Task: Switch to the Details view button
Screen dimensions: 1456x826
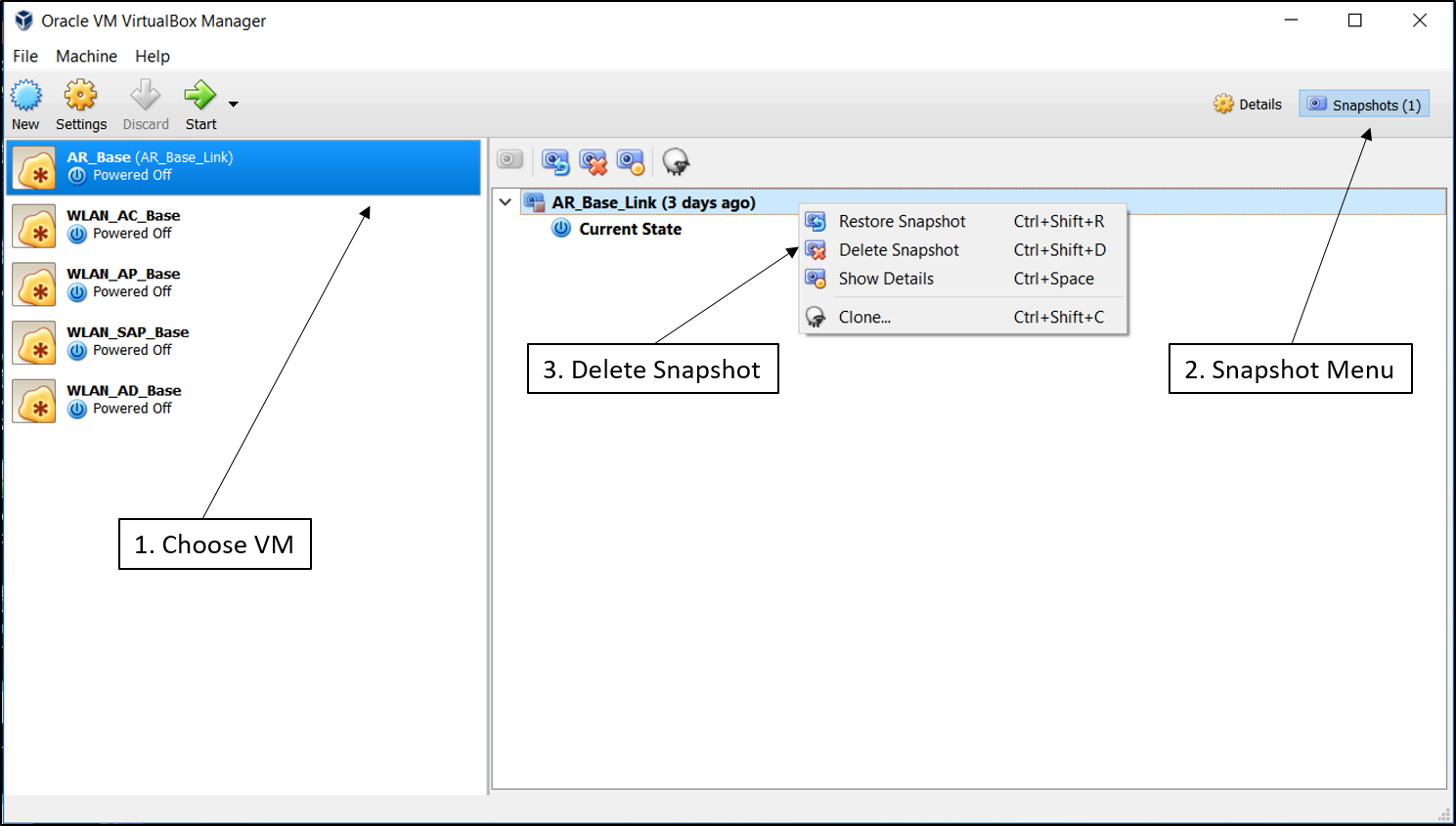Action: tap(1248, 105)
